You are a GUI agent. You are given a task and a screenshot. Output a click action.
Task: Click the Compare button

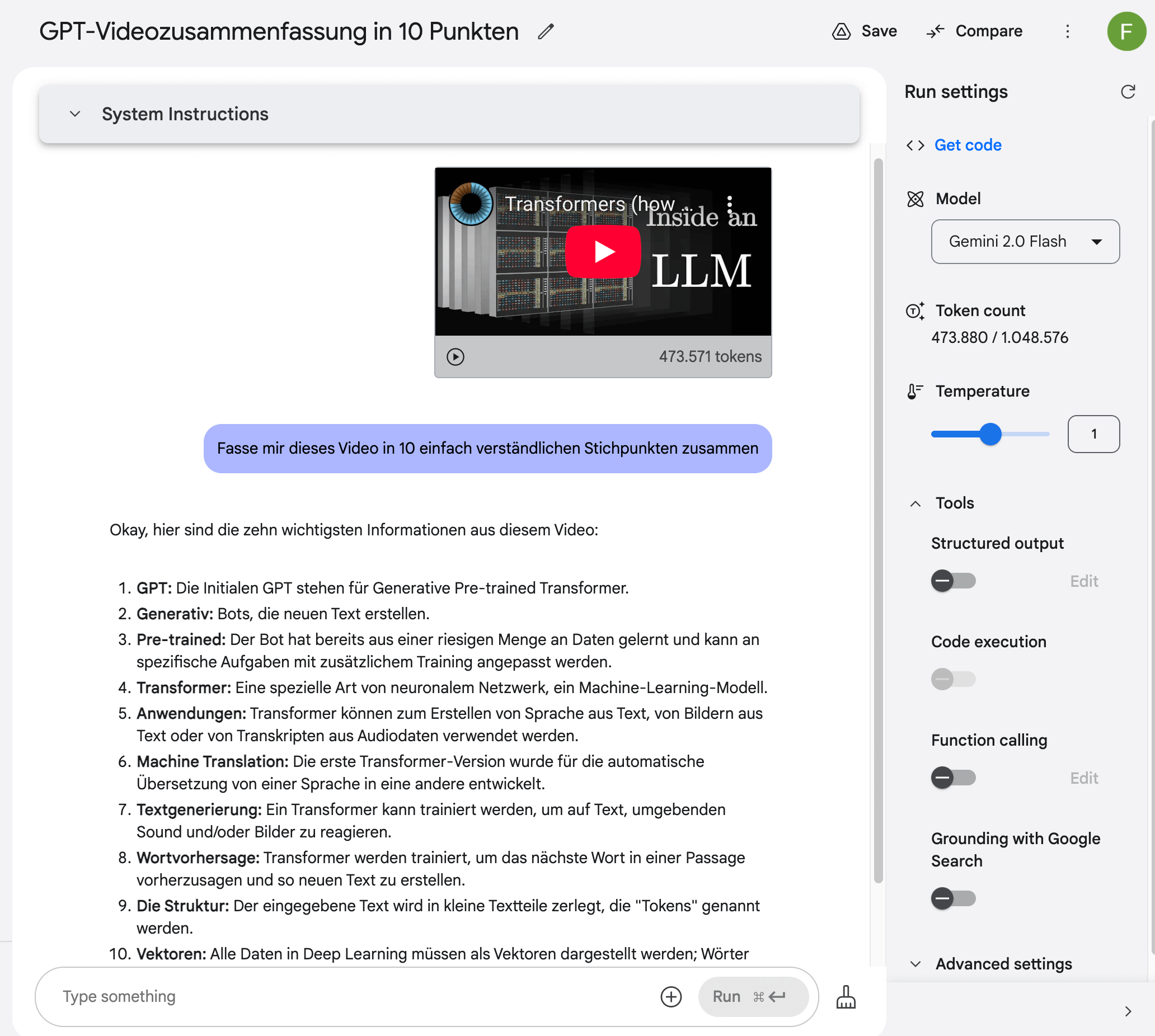(x=974, y=31)
